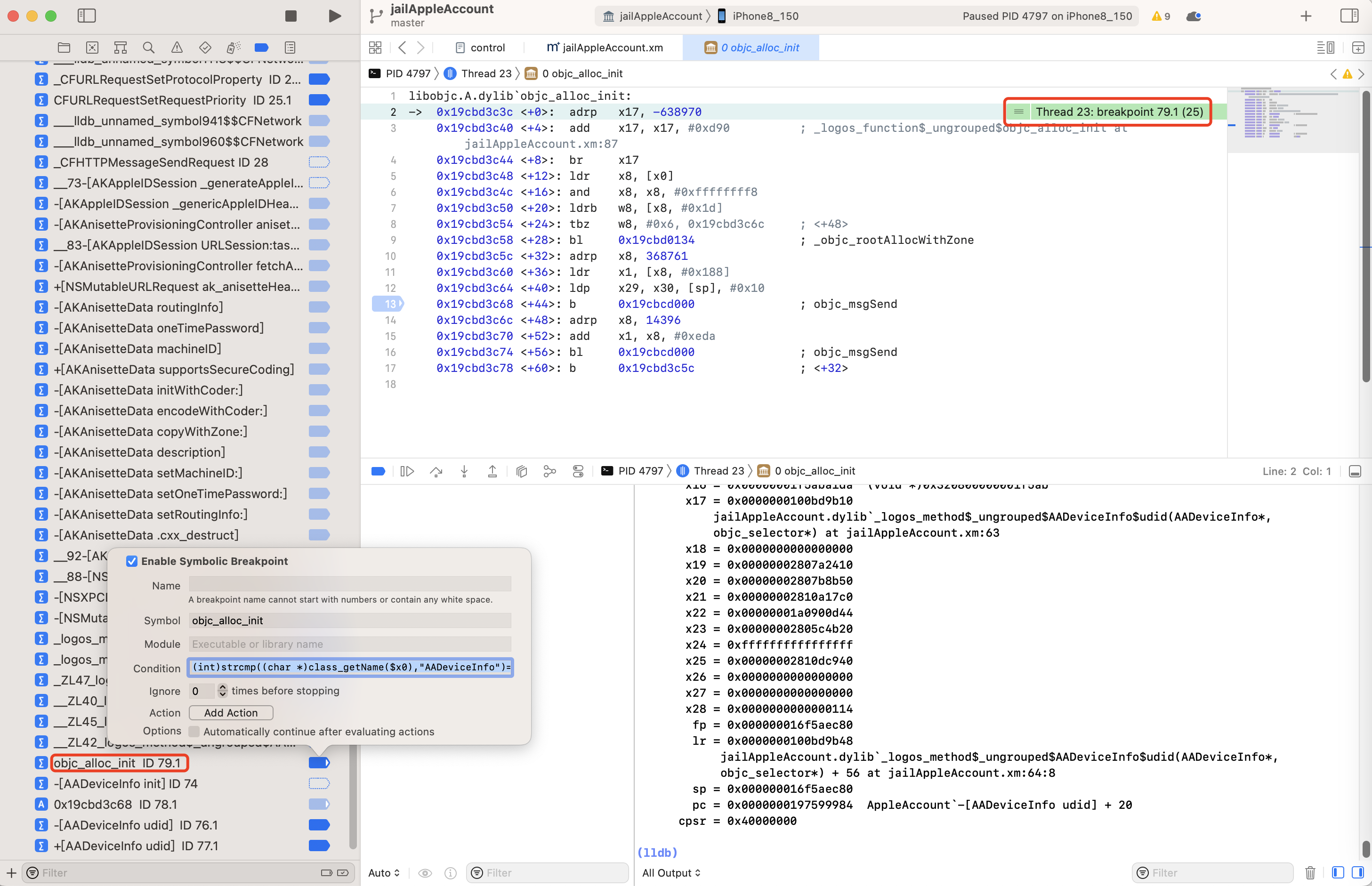Click Continue program execution

[x=407, y=471]
